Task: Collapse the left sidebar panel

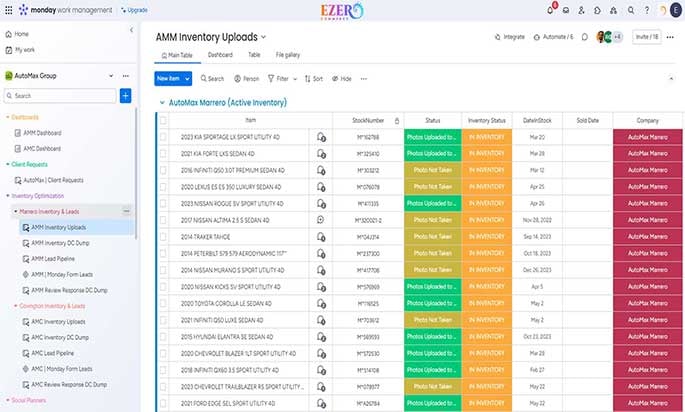Action: [x=131, y=30]
